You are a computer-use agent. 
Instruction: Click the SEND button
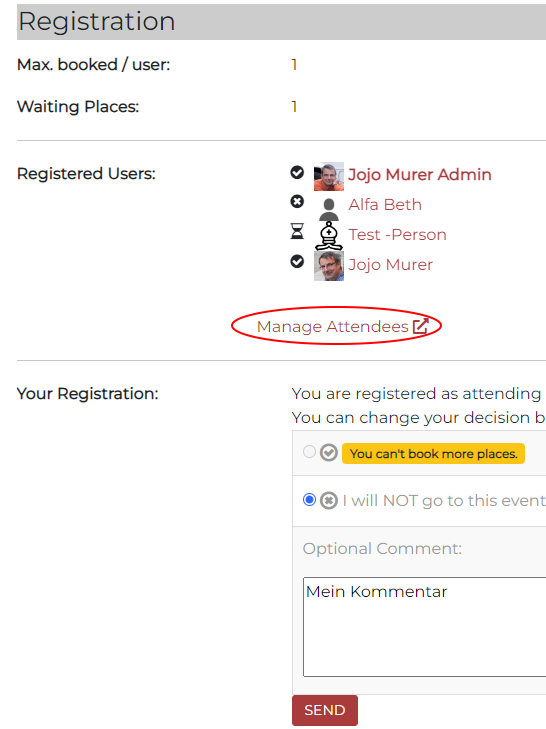[325, 710]
